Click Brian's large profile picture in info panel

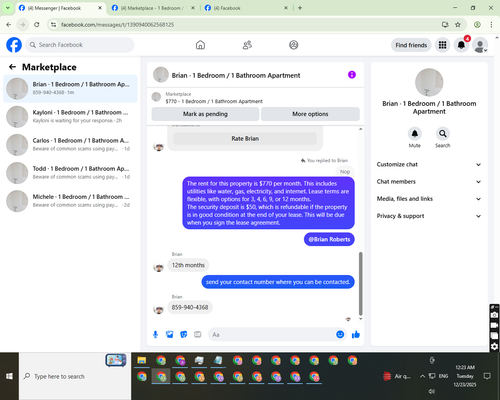click(x=429, y=82)
